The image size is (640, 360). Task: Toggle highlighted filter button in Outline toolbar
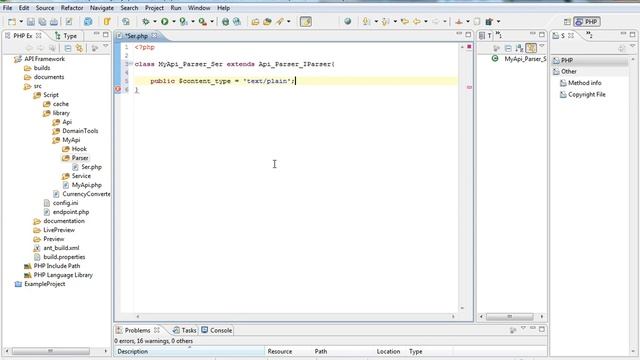tap(531, 49)
